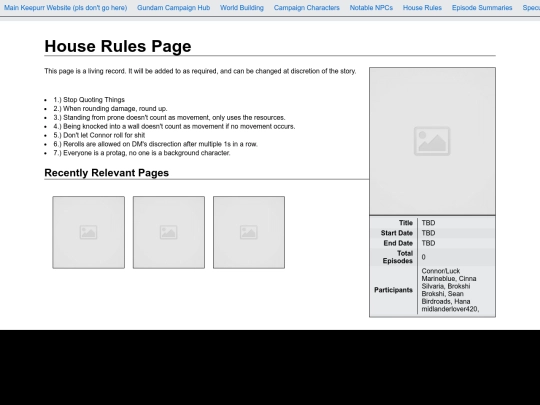Image resolution: width=540 pixels, height=405 pixels.
Task: Select rule '1.) Stop Quoting Things'
Action: (x=89, y=100)
